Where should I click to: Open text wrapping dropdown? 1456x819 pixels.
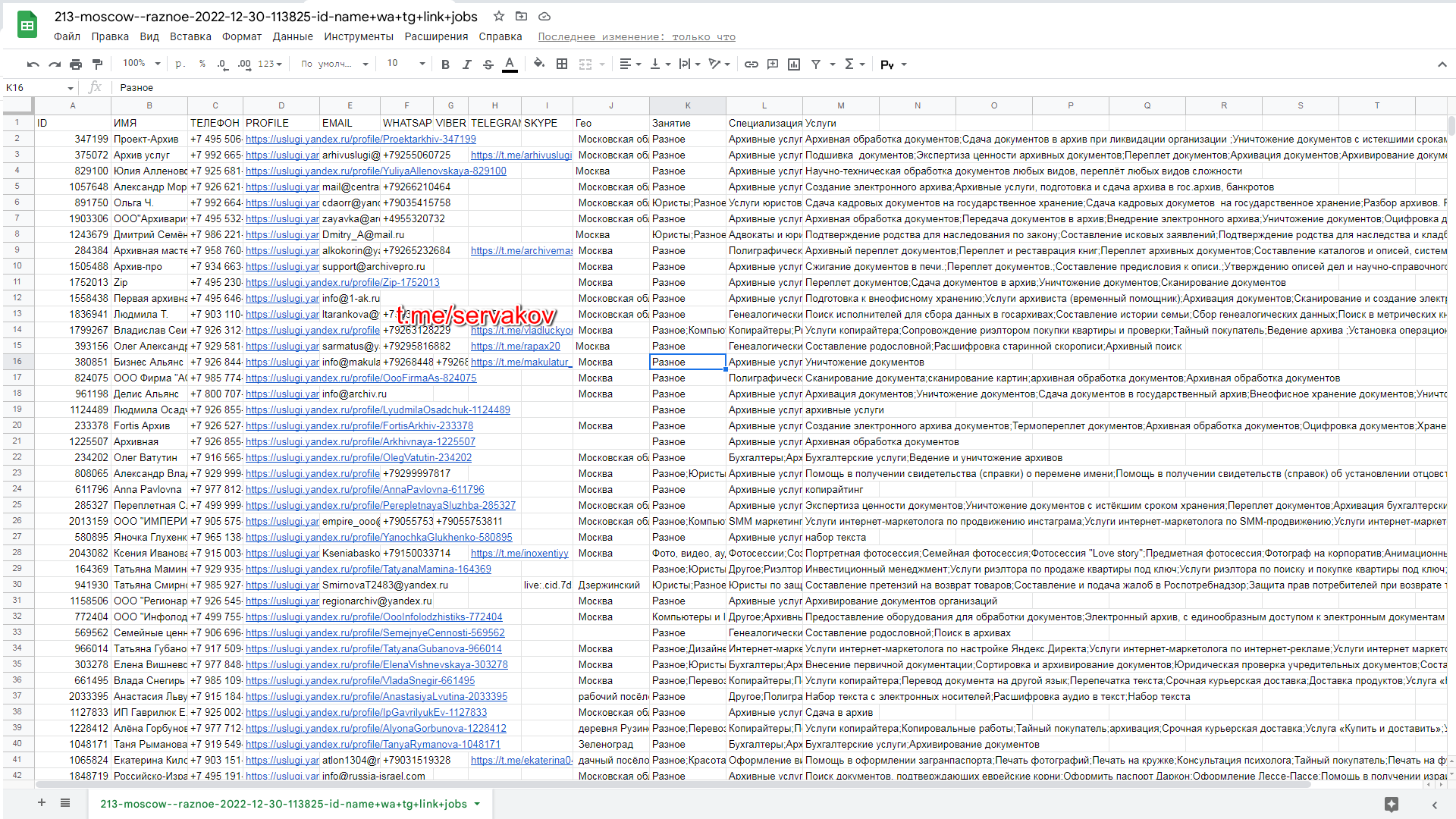point(689,64)
